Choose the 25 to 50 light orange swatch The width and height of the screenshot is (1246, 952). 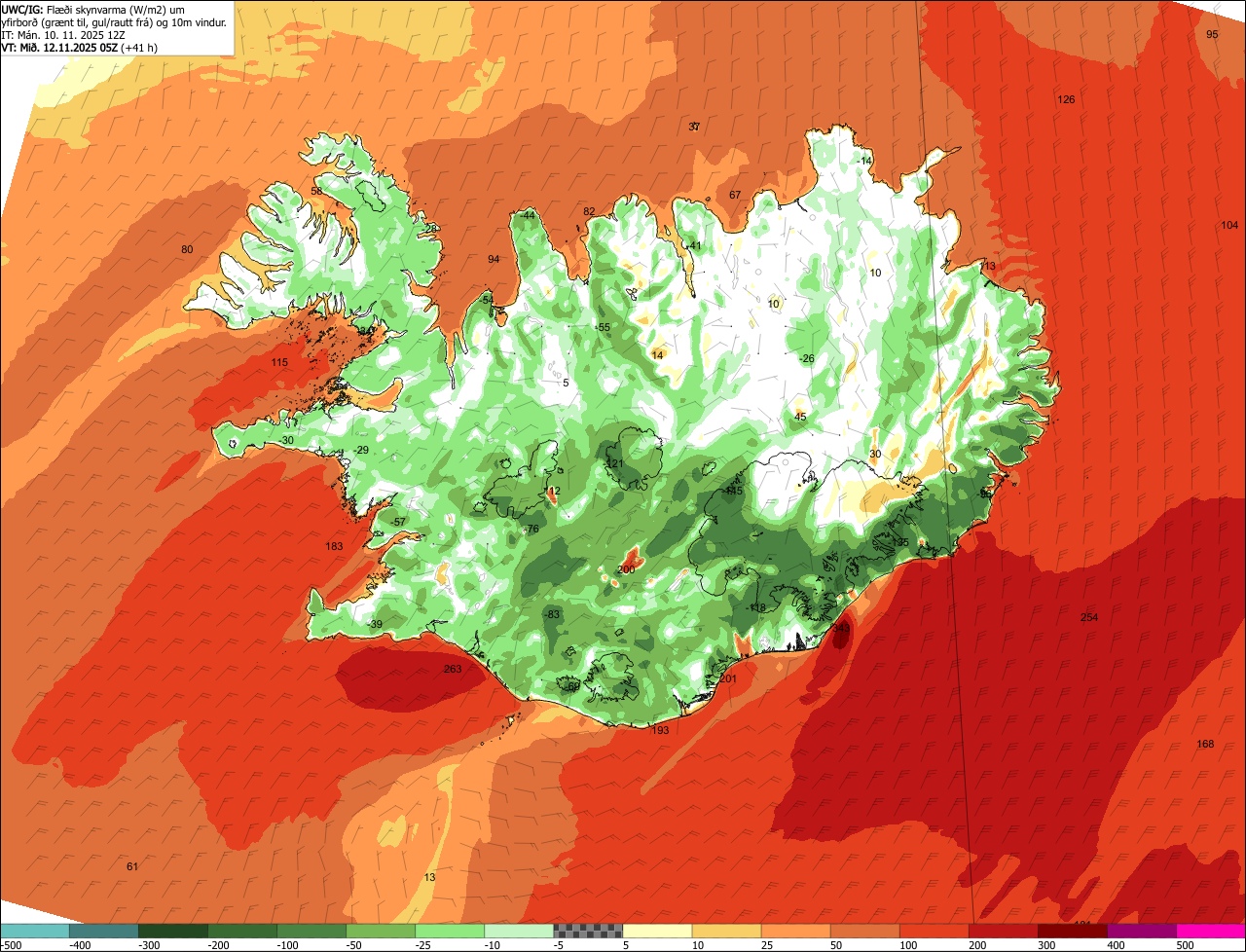click(795, 931)
